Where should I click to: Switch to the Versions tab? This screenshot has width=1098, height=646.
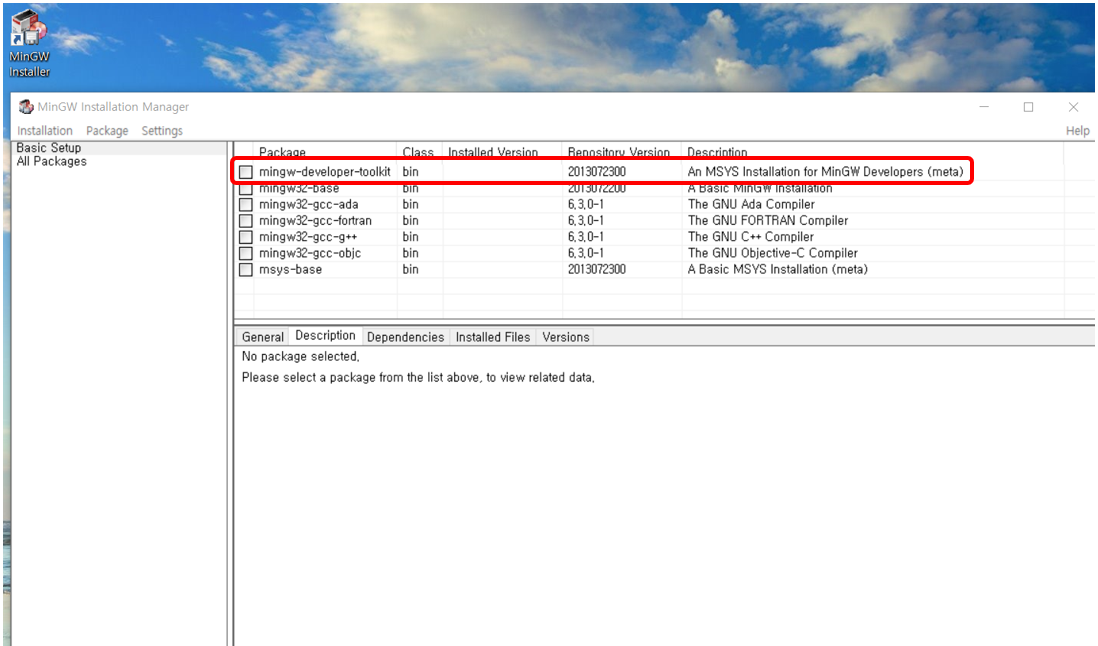(566, 337)
